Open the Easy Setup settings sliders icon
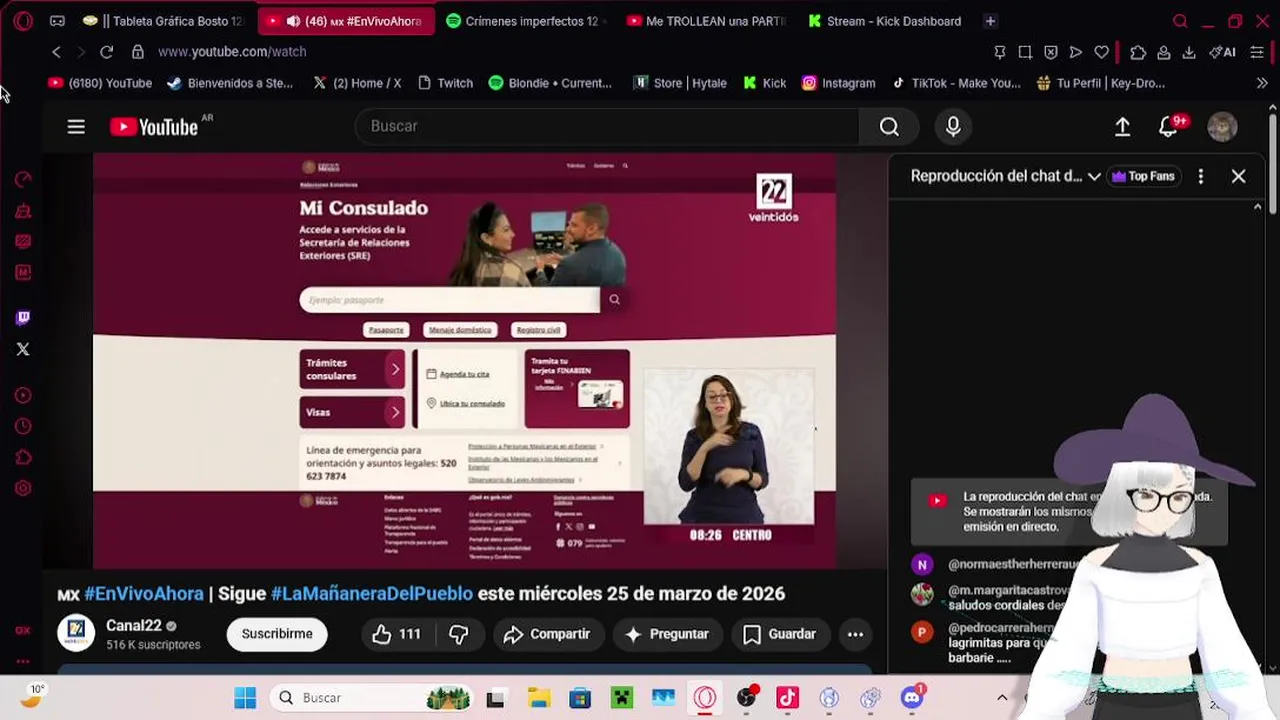 [x=1257, y=52]
